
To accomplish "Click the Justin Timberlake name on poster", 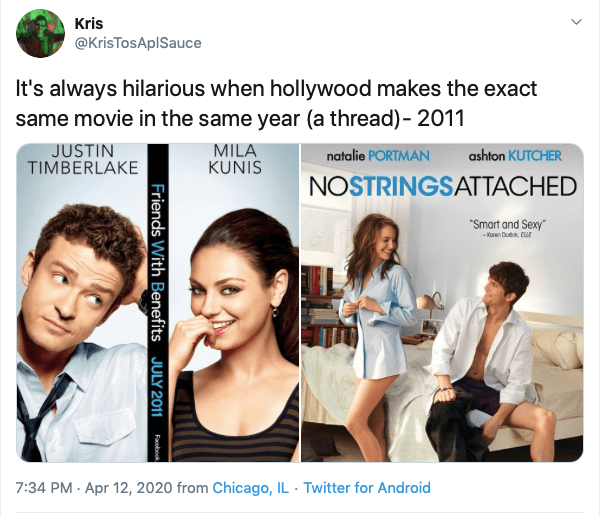I will click(83, 159).
